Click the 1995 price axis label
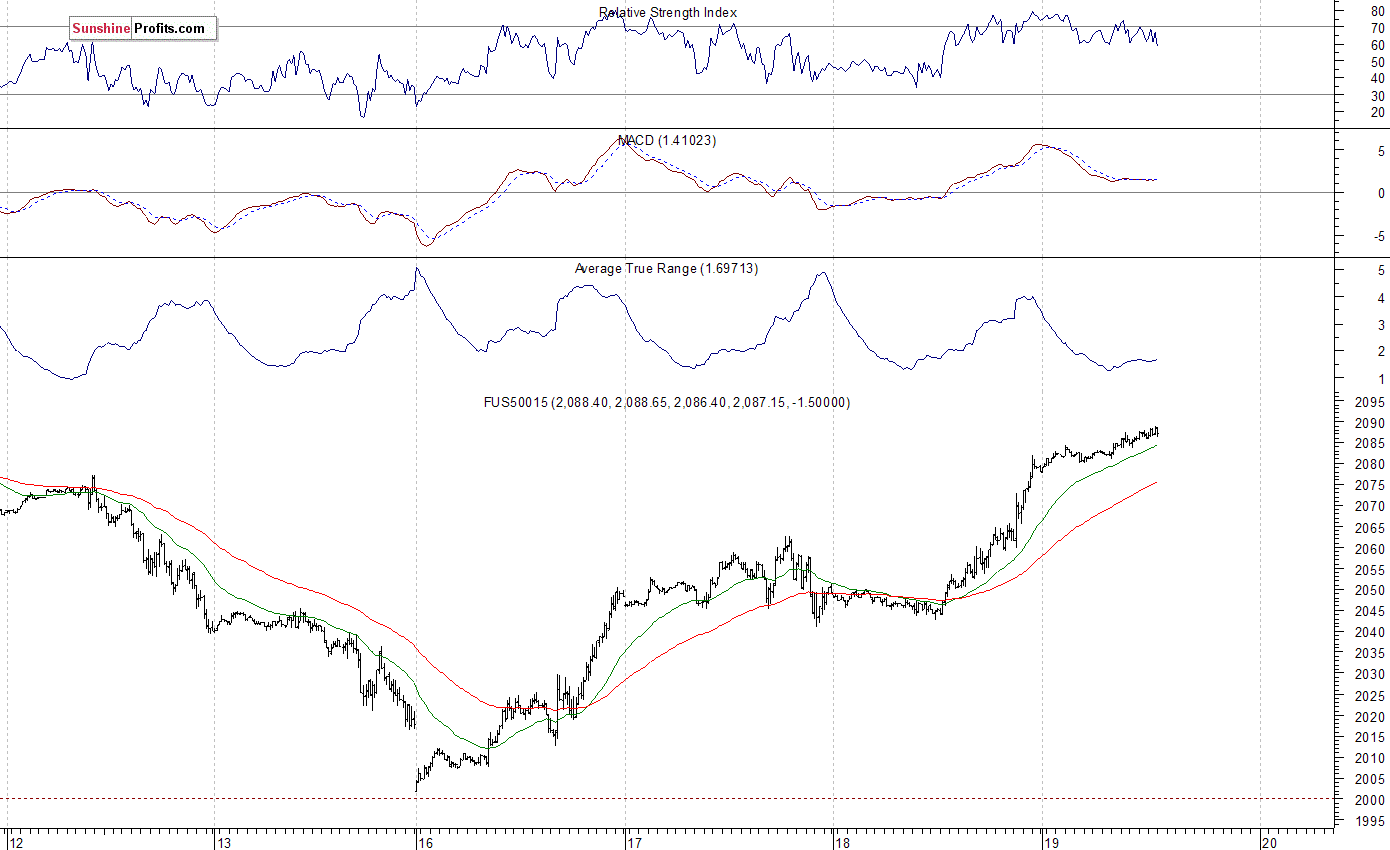 coord(1369,822)
